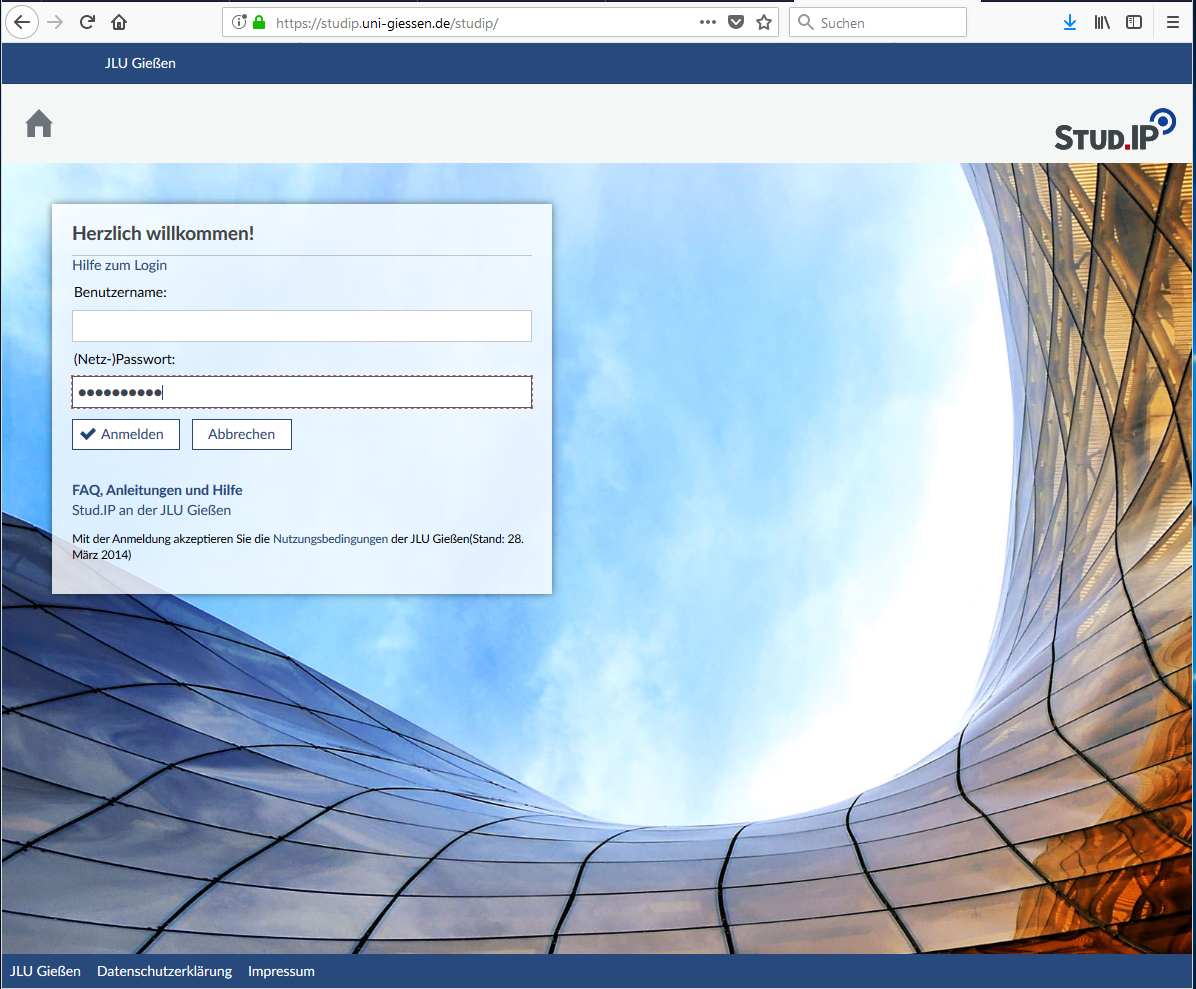Select the home icon above the login form
Viewport: 1196px width, 989px height.
pos(38,122)
